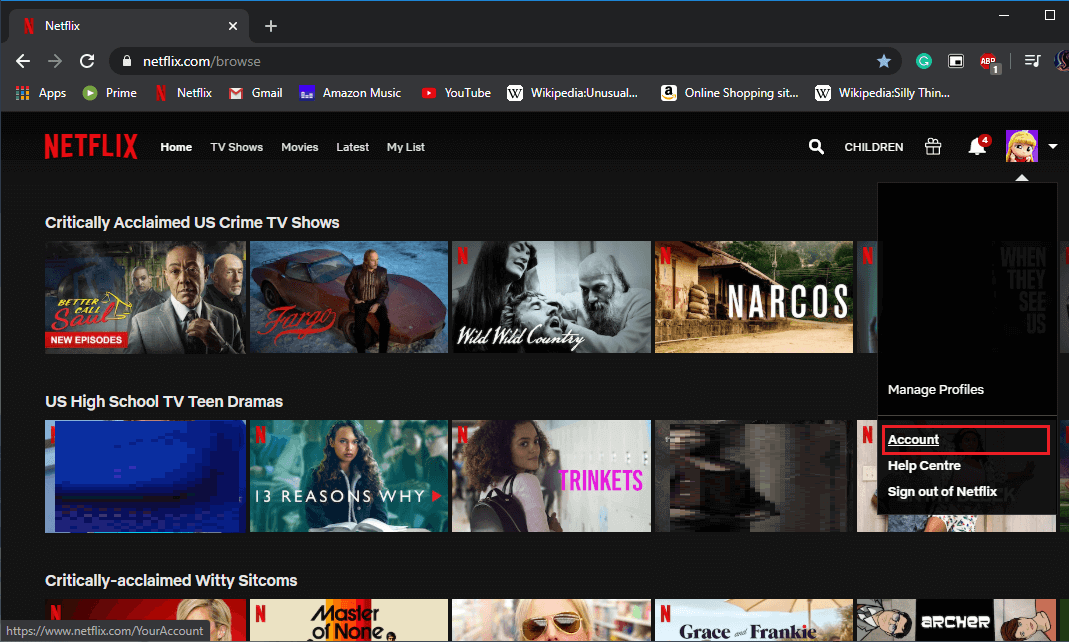Open the Narcos thumbnail
Image resolution: width=1069 pixels, height=642 pixels.
click(x=754, y=297)
